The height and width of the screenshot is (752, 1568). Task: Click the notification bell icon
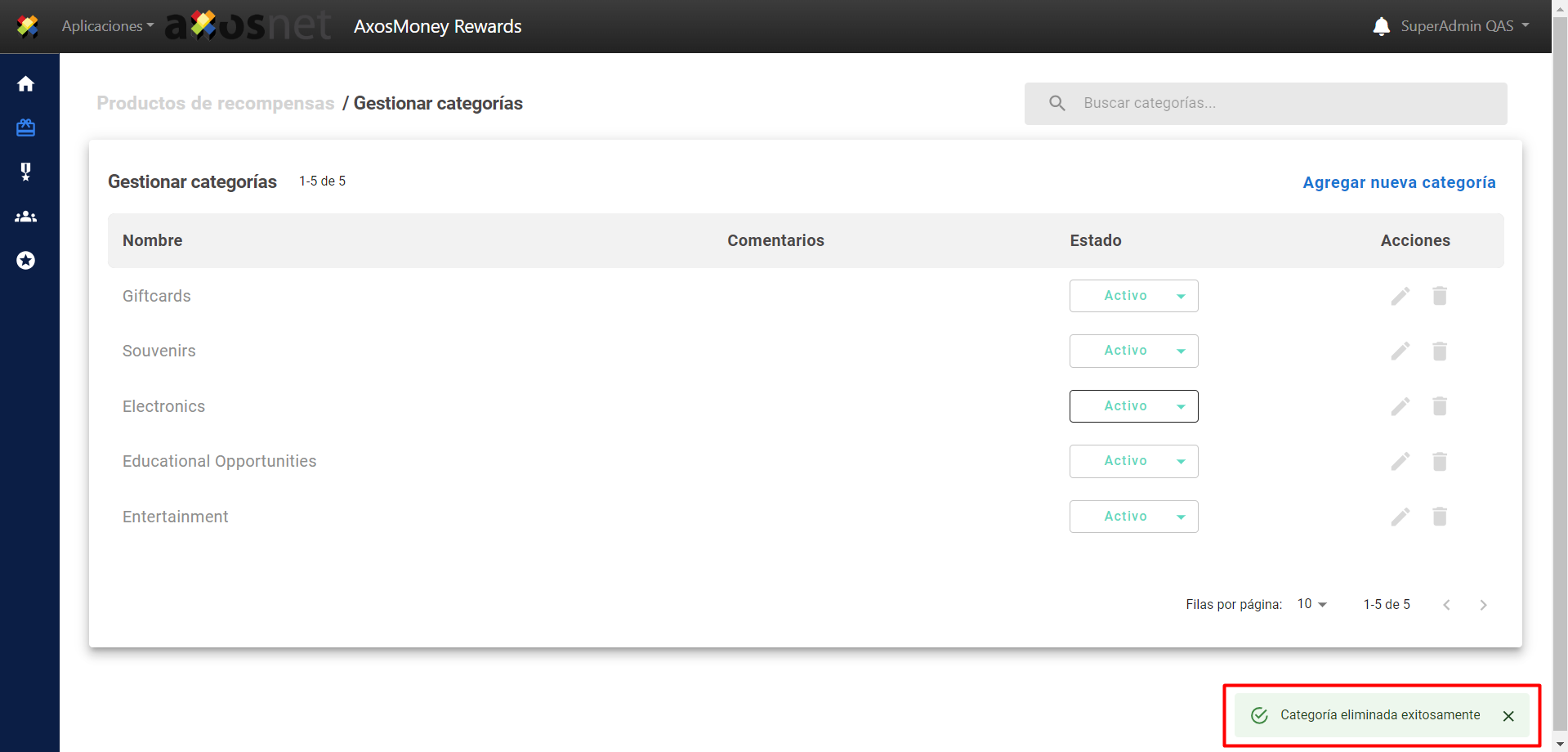[x=1381, y=26]
